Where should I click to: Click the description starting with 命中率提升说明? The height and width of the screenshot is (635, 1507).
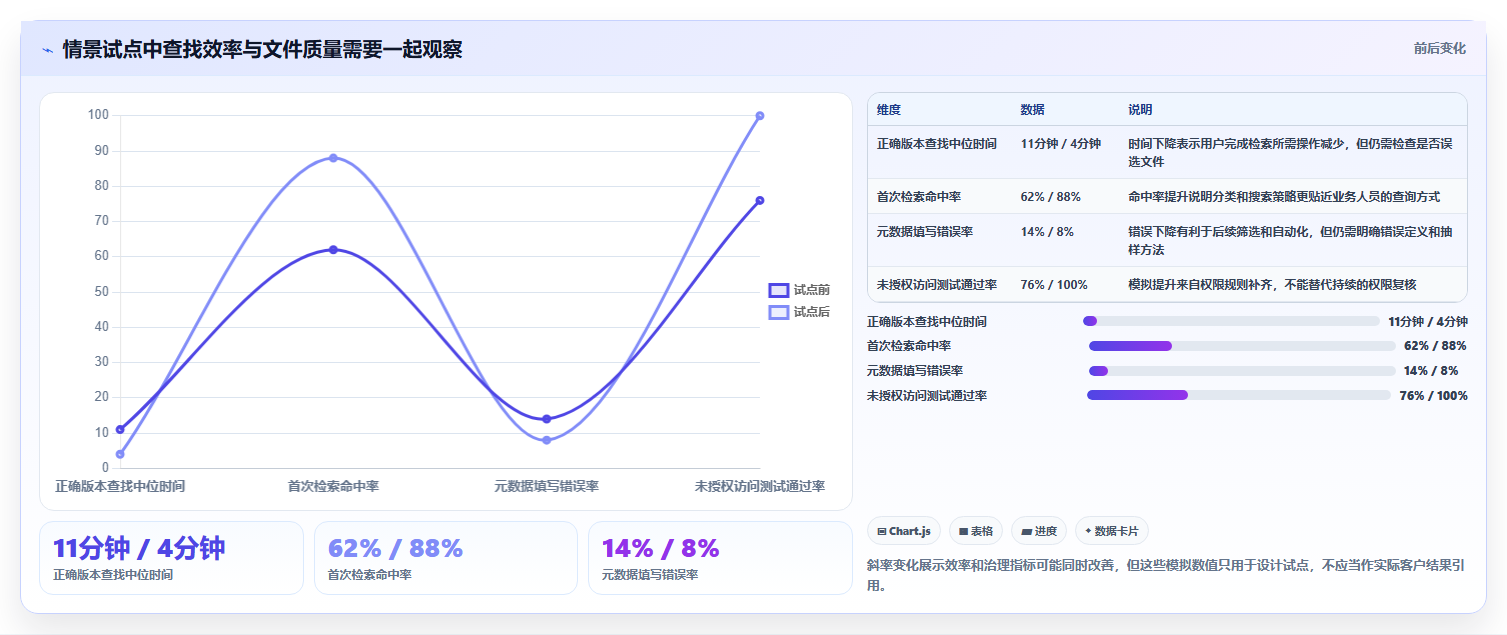tap(1284, 197)
